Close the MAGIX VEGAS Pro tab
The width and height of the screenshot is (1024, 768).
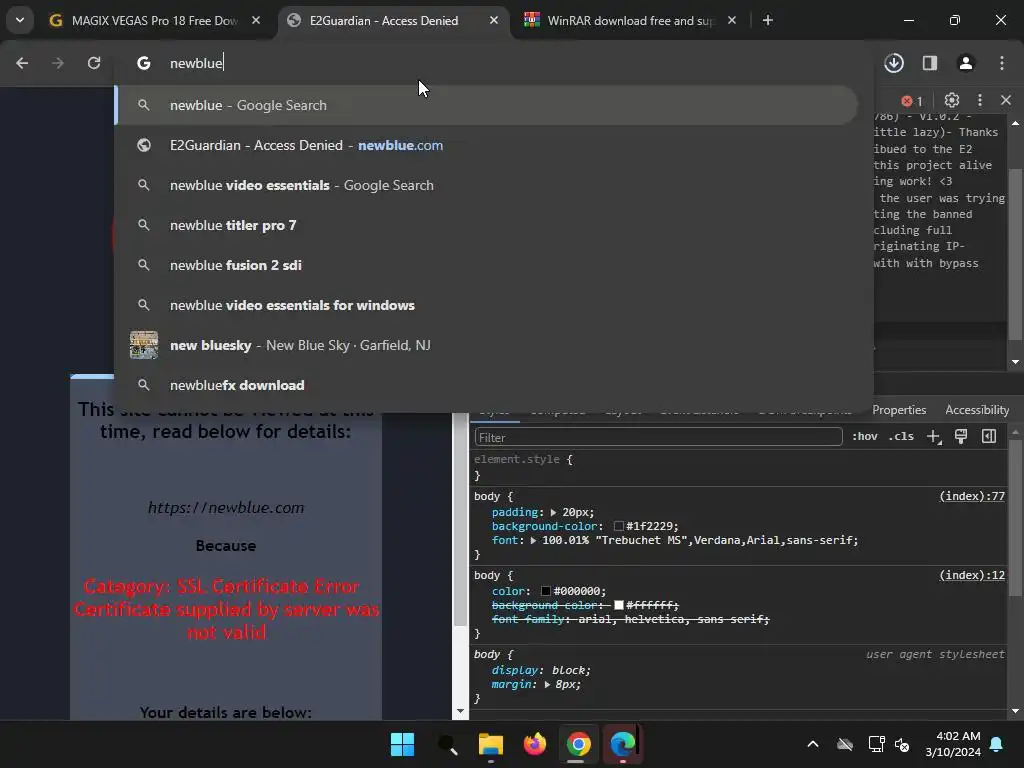(256, 20)
